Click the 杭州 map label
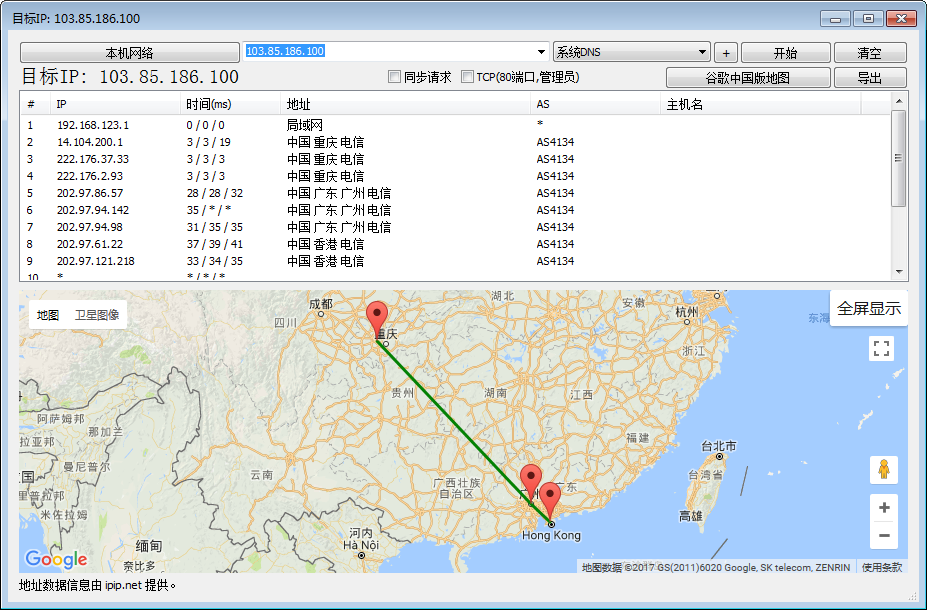The width and height of the screenshot is (927, 610). 687,312
